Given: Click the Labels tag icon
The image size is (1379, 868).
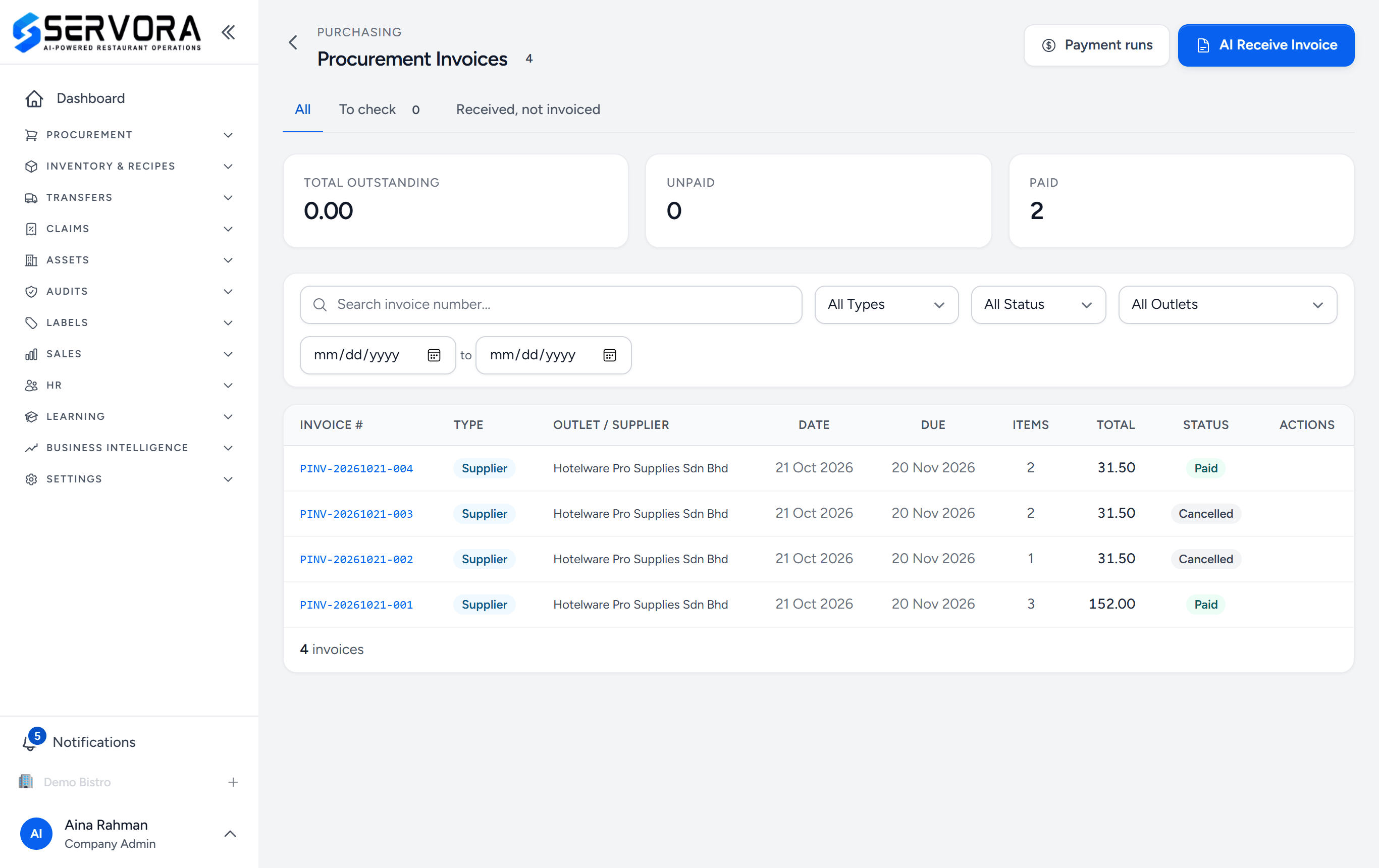Looking at the screenshot, I should (x=31, y=323).
